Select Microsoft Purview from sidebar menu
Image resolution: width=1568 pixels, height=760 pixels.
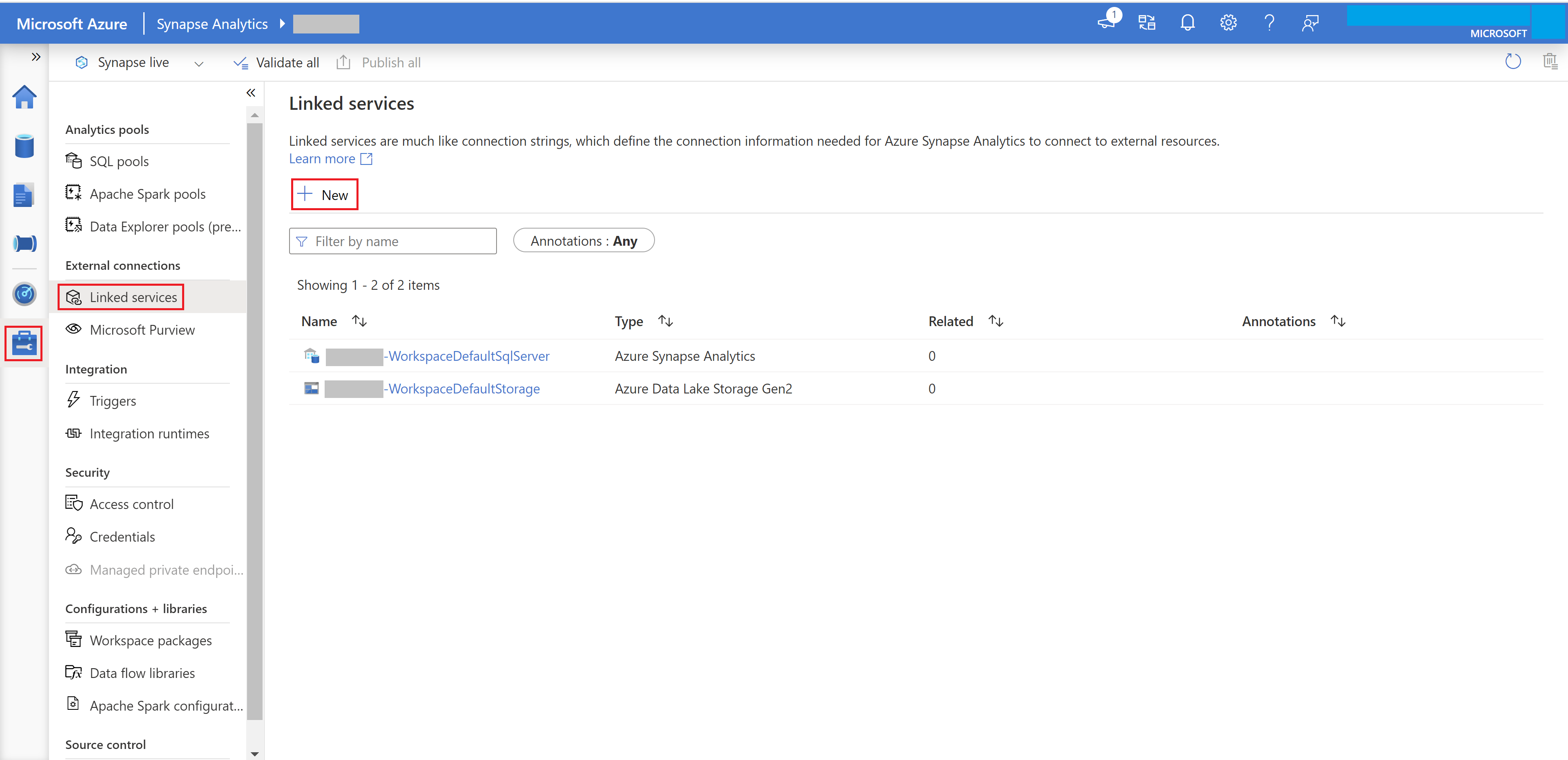pyautogui.click(x=140, y=330)
